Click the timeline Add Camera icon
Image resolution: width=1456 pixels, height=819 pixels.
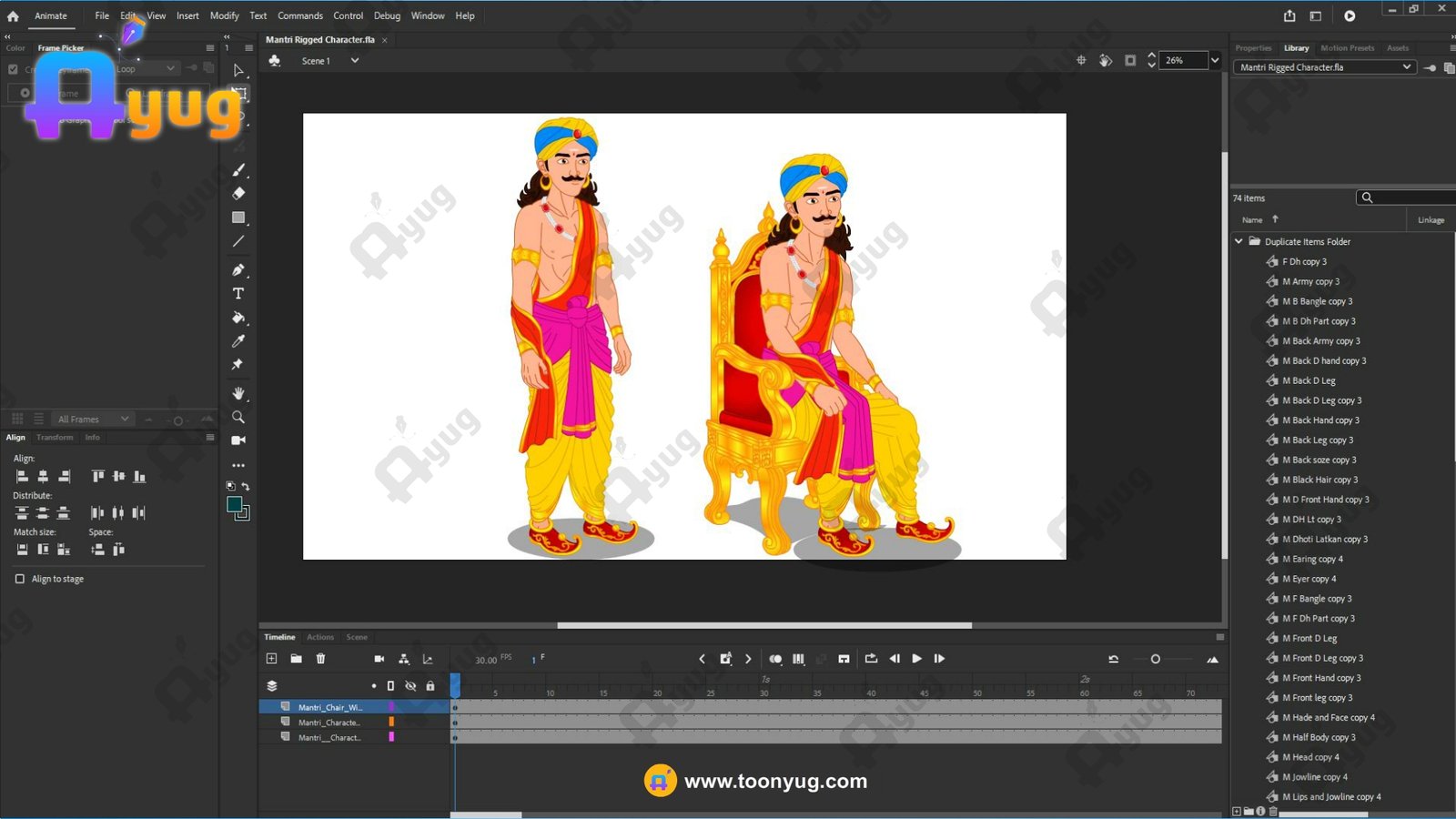379,659
